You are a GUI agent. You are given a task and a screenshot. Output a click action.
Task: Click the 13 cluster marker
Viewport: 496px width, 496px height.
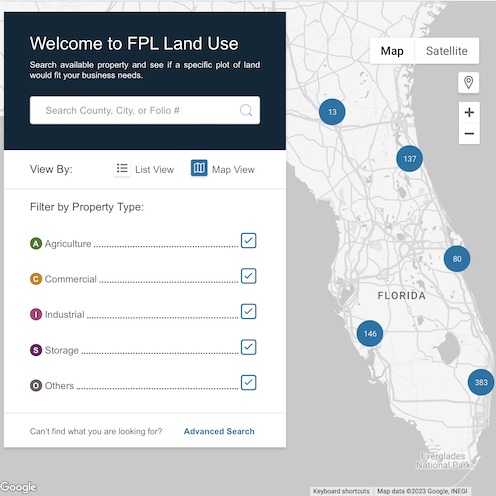pyautogui.click(x=332, y=112)
